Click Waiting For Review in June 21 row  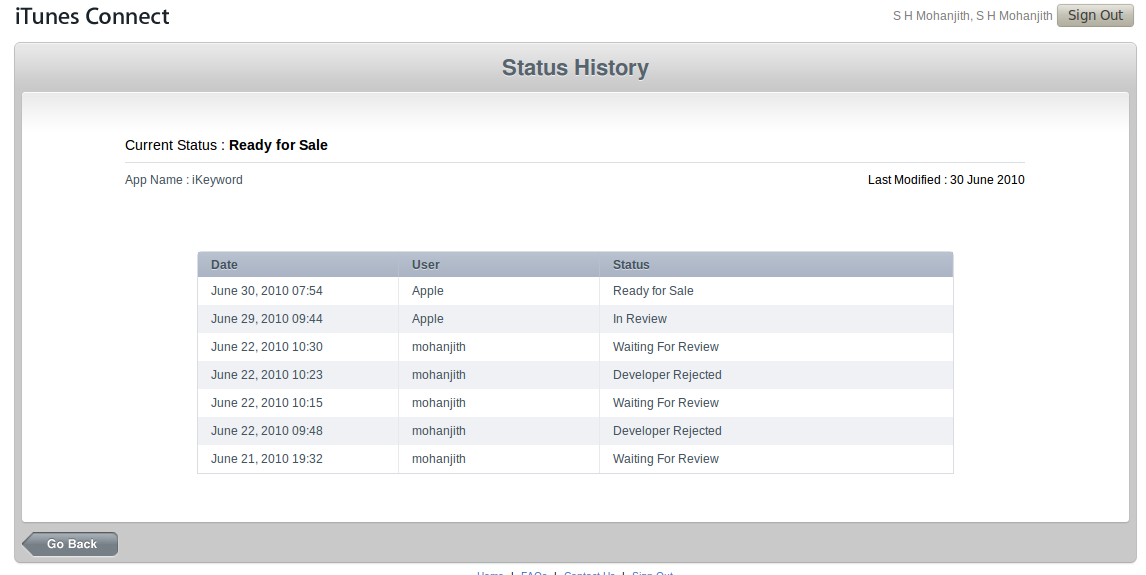(x=665, y=459)
